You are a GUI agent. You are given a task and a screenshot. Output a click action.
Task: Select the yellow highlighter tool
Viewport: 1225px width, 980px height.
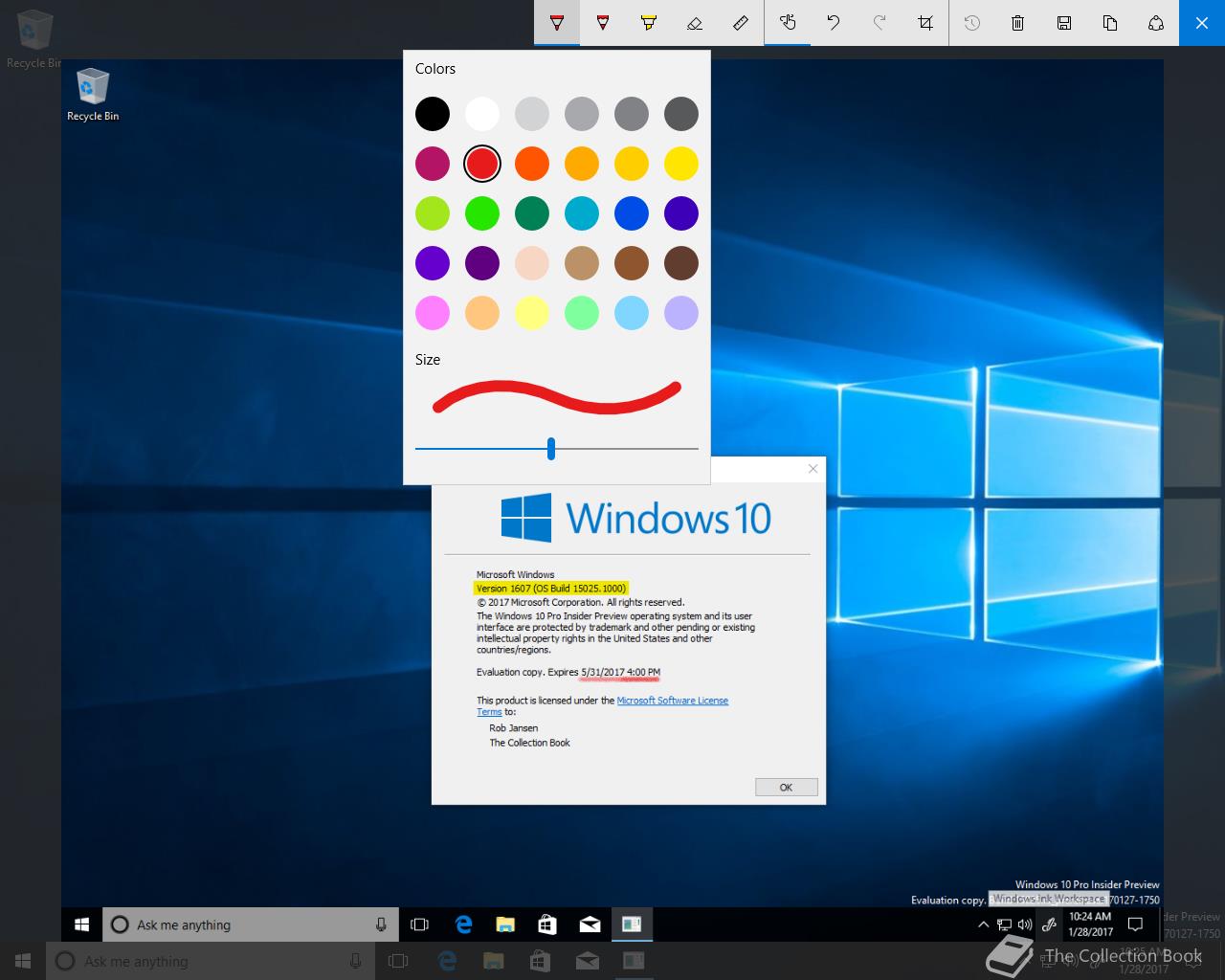pos(649,23)
